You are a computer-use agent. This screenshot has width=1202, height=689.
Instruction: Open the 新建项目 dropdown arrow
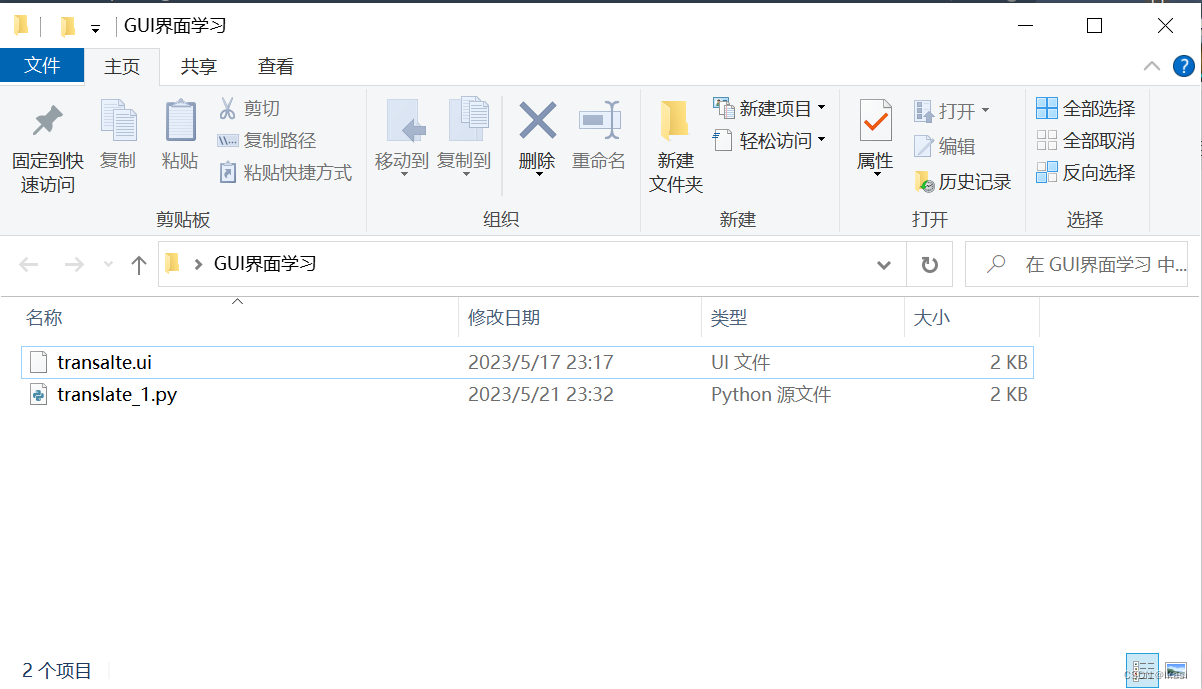tap(821, 107)
